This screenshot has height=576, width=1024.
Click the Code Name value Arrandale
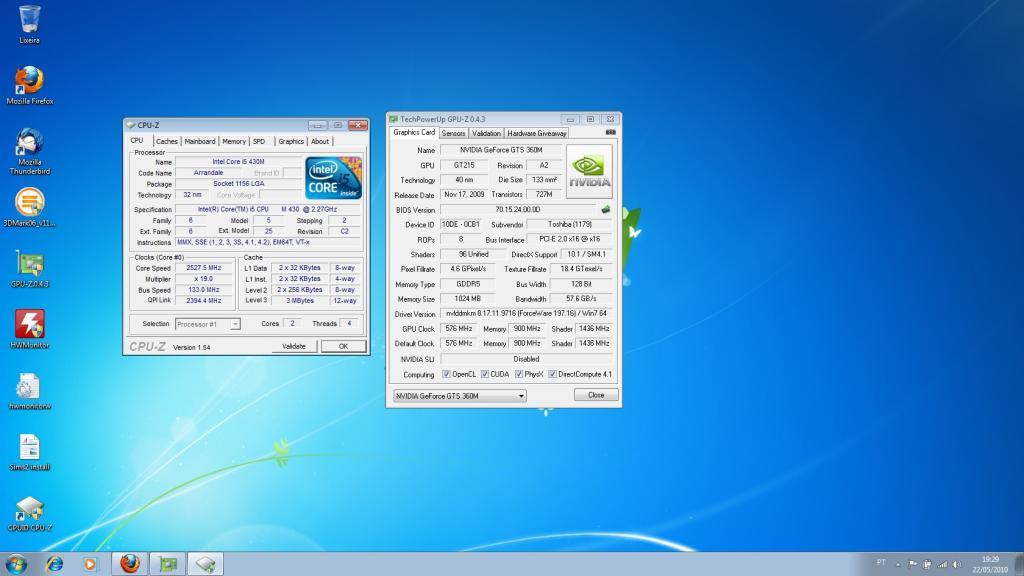(x=208, y=173)
